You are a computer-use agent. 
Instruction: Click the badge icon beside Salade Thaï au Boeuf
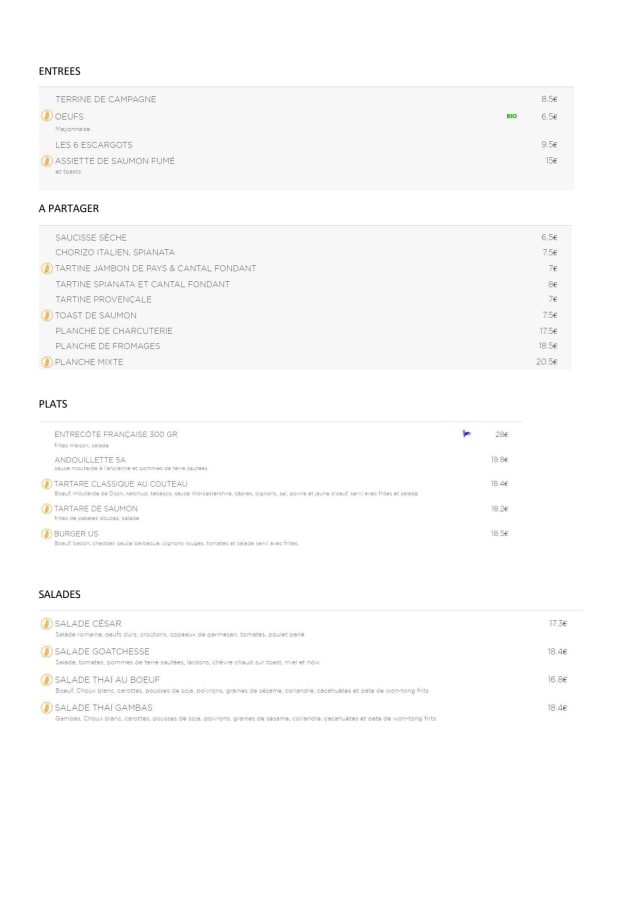click(46, 680)
